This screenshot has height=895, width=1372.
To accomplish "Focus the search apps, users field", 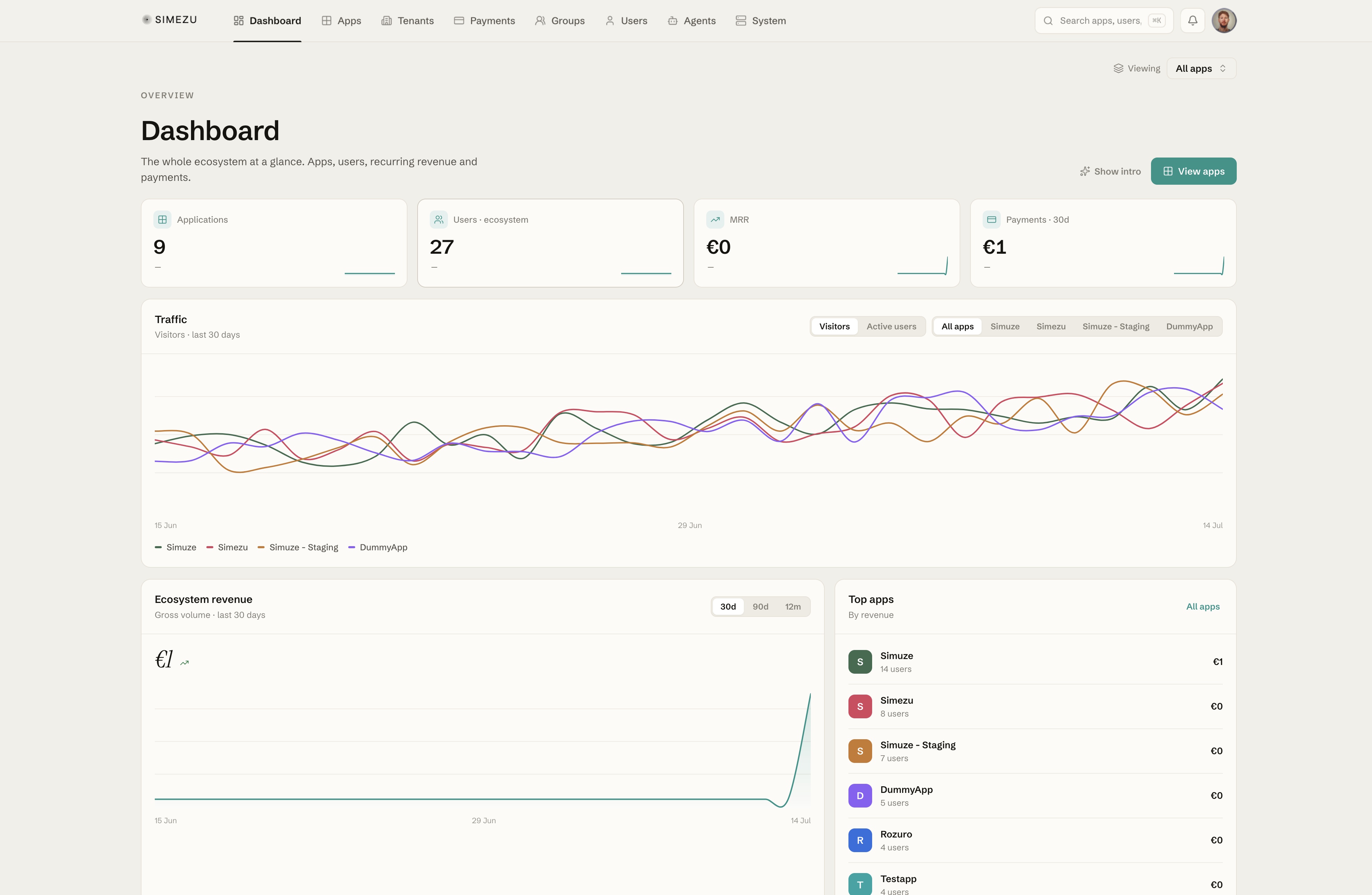I will tap(1104, 21).
